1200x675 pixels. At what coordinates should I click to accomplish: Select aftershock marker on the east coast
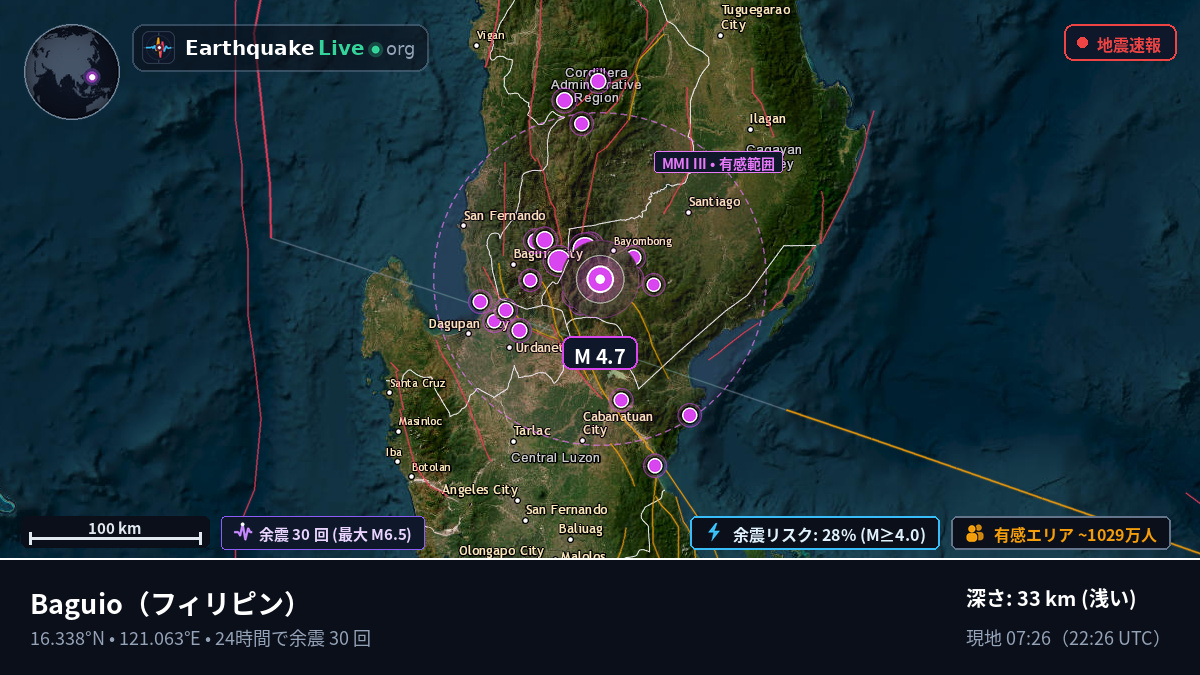click(689, 415)
